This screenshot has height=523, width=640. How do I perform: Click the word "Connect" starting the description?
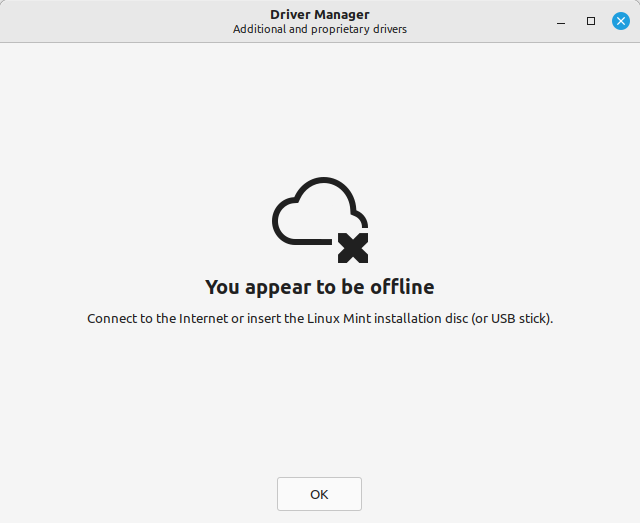[x=112, y=319]
